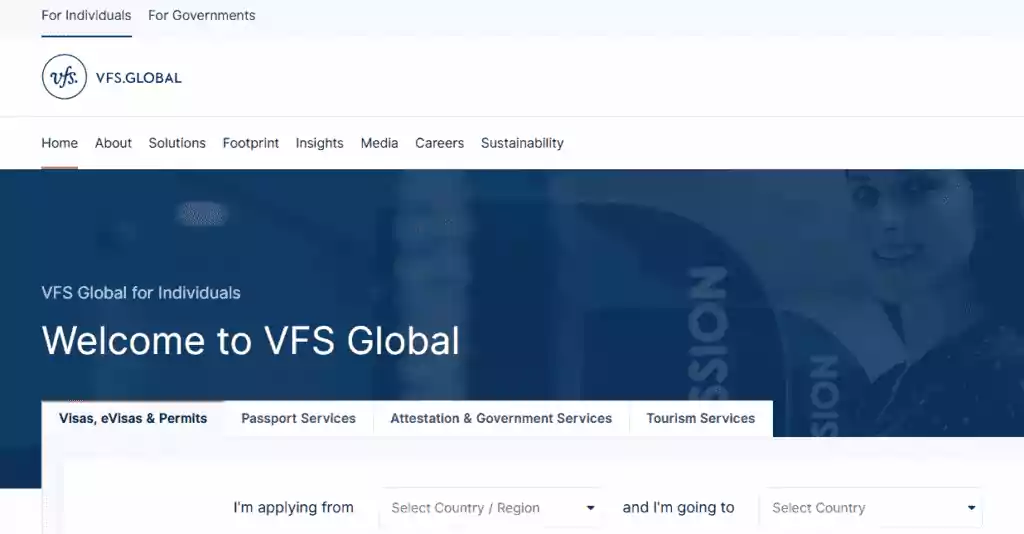The width and height of the screenshot is (1024, 534).
Task: Select the Visas, eVisas & Permits tab
Action: [133, 418]
